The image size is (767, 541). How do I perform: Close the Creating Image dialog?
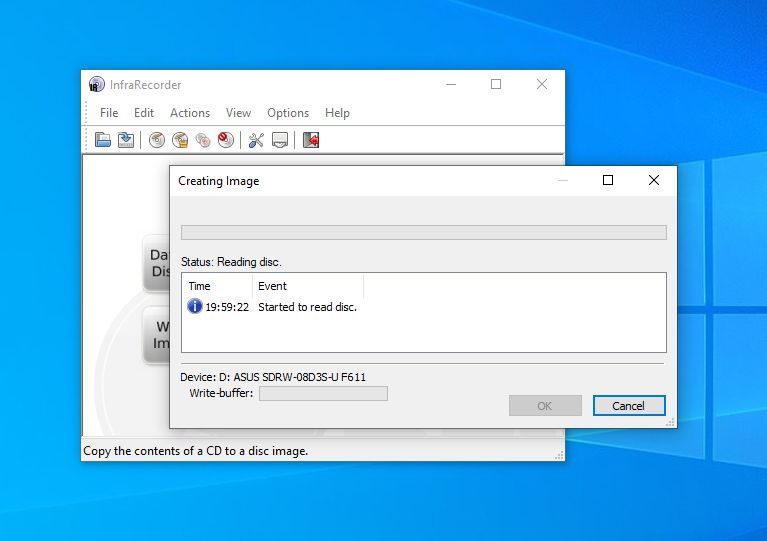(x=654, y=180)
